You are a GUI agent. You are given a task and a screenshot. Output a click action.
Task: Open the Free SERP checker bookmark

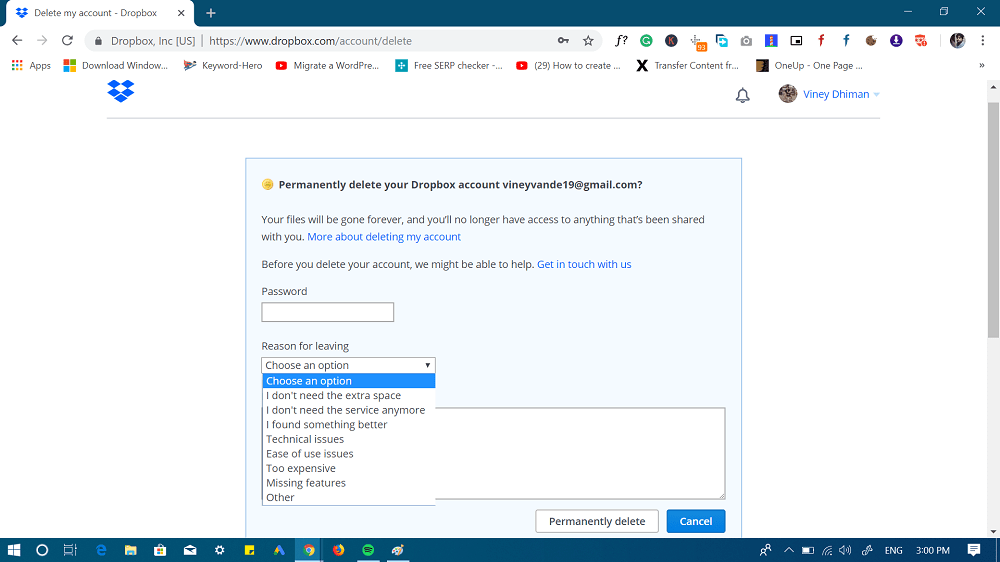[x=449, y=65]
